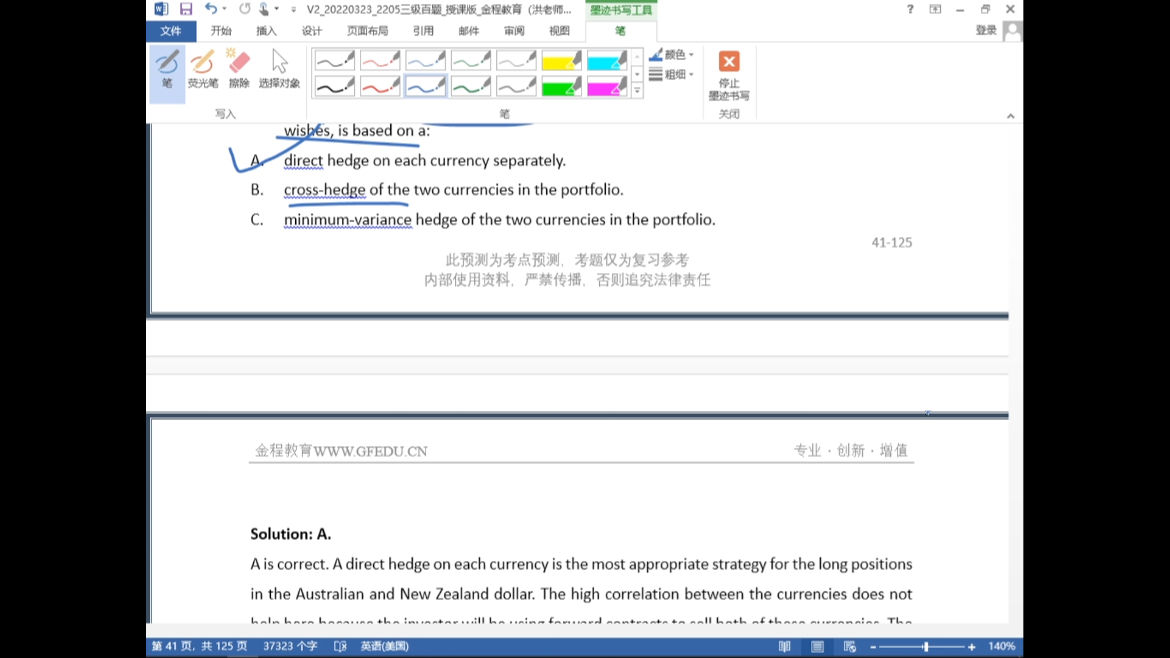The height and width of the screenshot is (658, 1170).
Task: Click the 英语(美国) language button in status bar
Action: click(384, 647)
